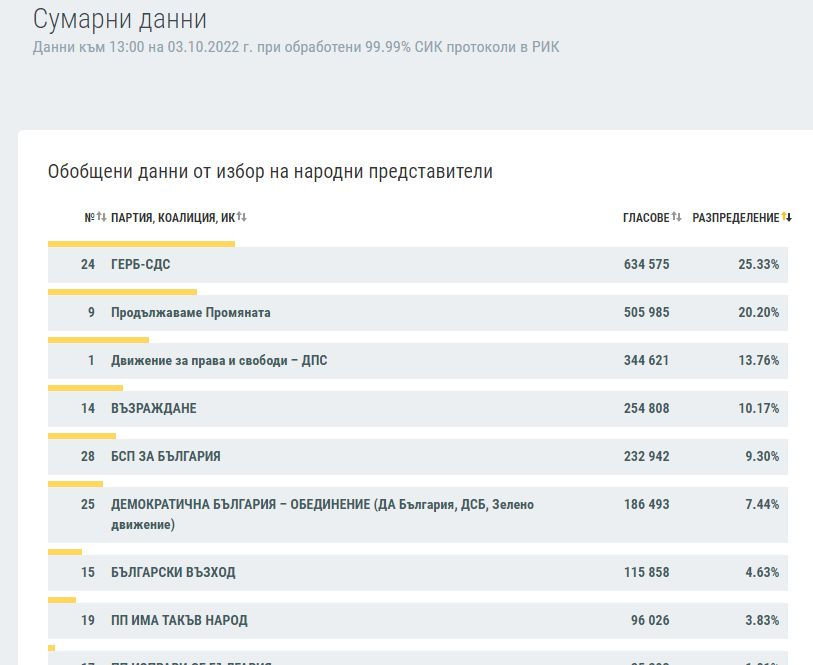The height and width of the screenshot is (665, 813).
Task: Click the ПАРТИЯ, КОАЛИЦИЯ, ИК column header
Action: (173, 218)
